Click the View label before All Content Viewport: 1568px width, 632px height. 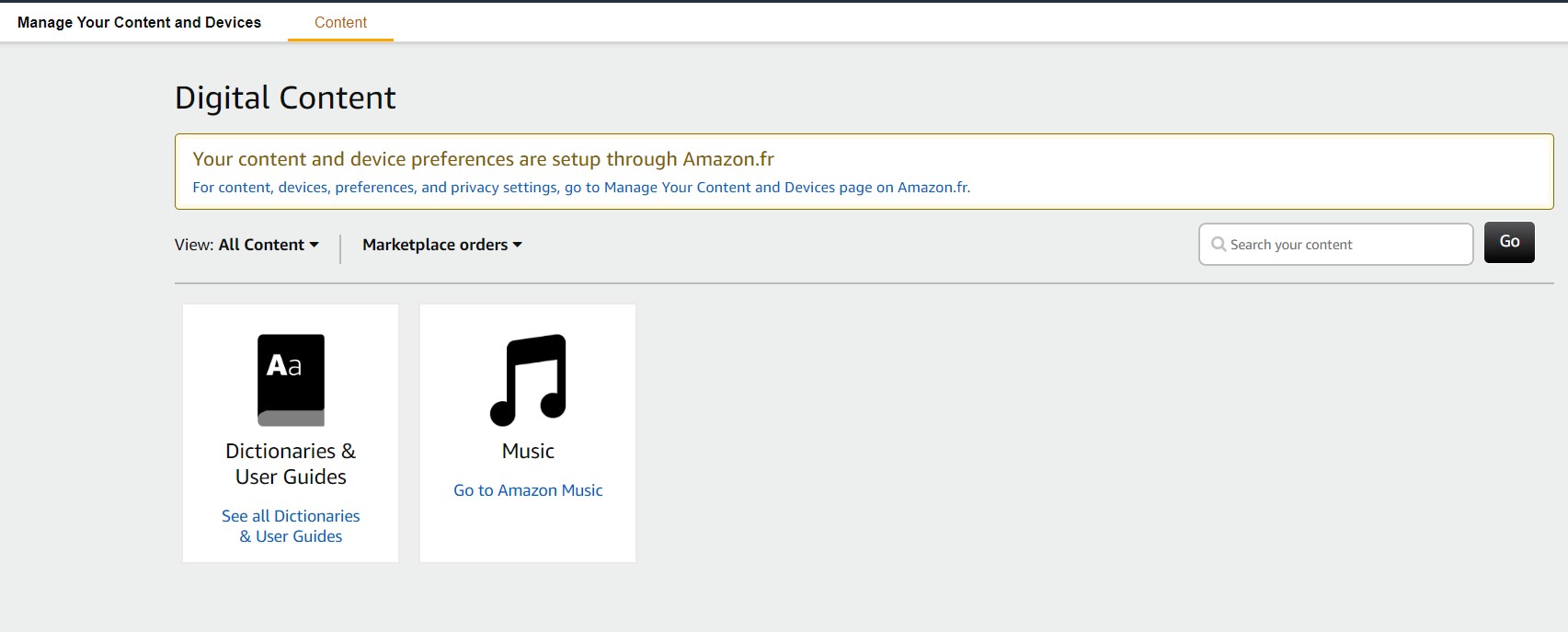[193, 245]
